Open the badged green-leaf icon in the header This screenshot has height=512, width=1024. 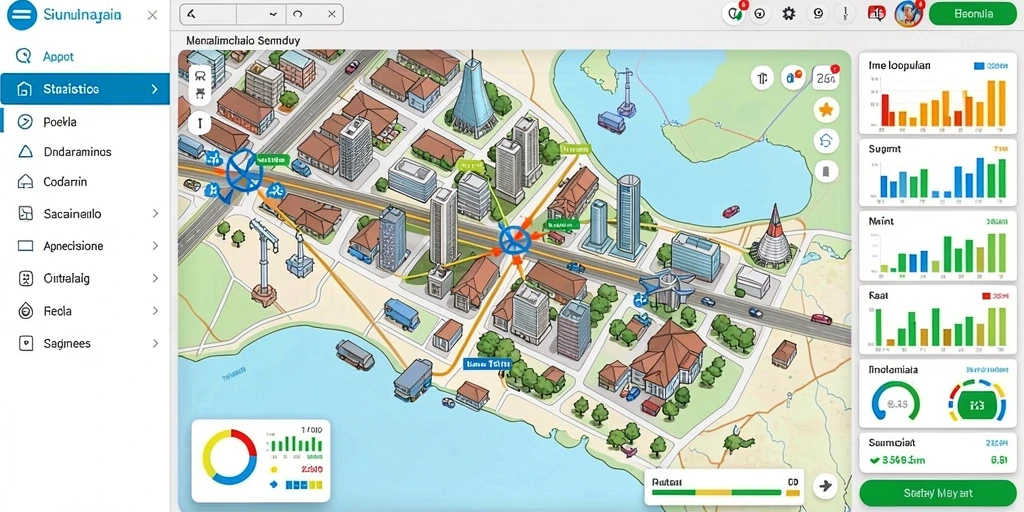(734, 14)
